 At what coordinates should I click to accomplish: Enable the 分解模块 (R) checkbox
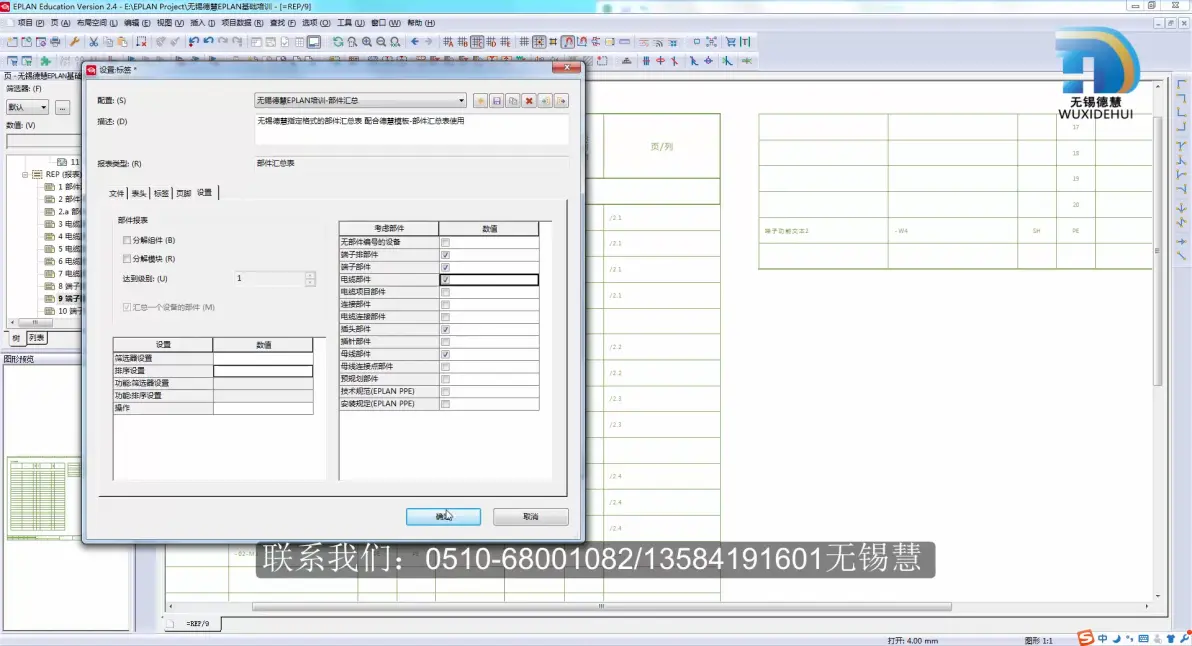coord(127,259)
